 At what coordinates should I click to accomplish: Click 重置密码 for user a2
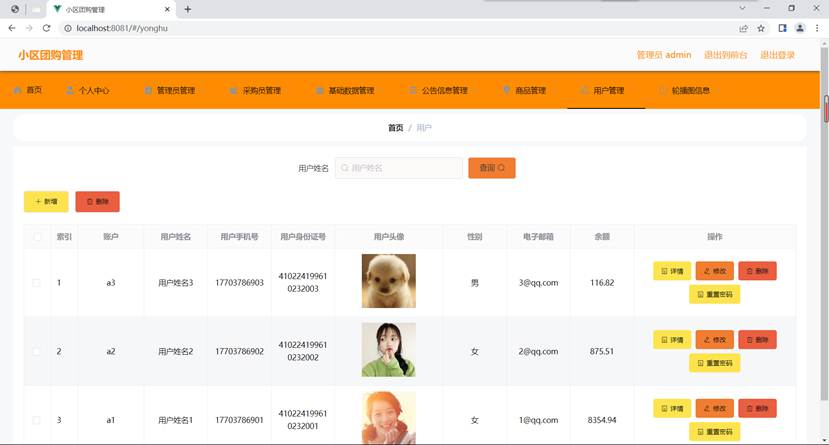tap(714, 363)
